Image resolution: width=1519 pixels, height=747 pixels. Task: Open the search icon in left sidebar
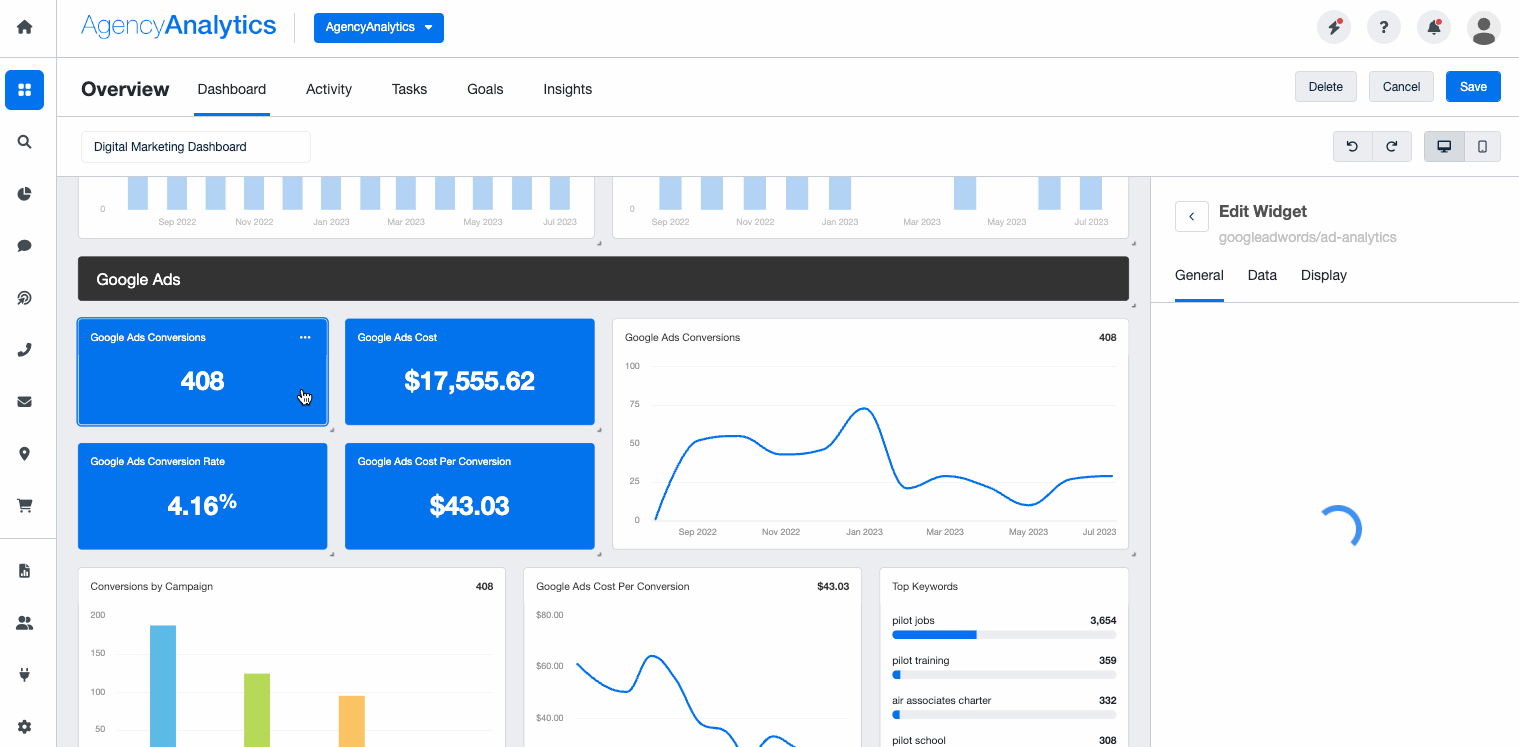[x=25, y=142]
